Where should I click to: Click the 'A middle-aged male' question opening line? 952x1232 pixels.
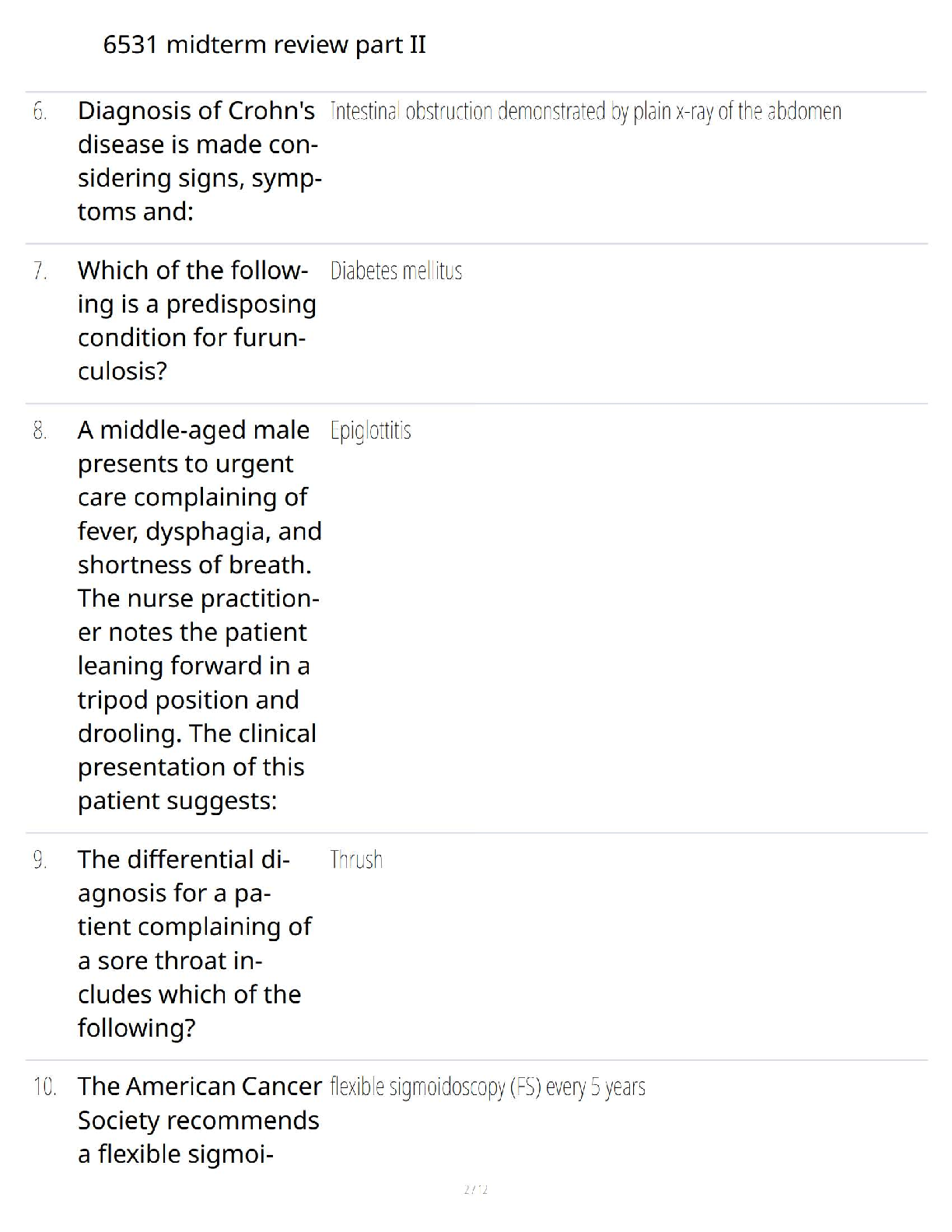194,430
